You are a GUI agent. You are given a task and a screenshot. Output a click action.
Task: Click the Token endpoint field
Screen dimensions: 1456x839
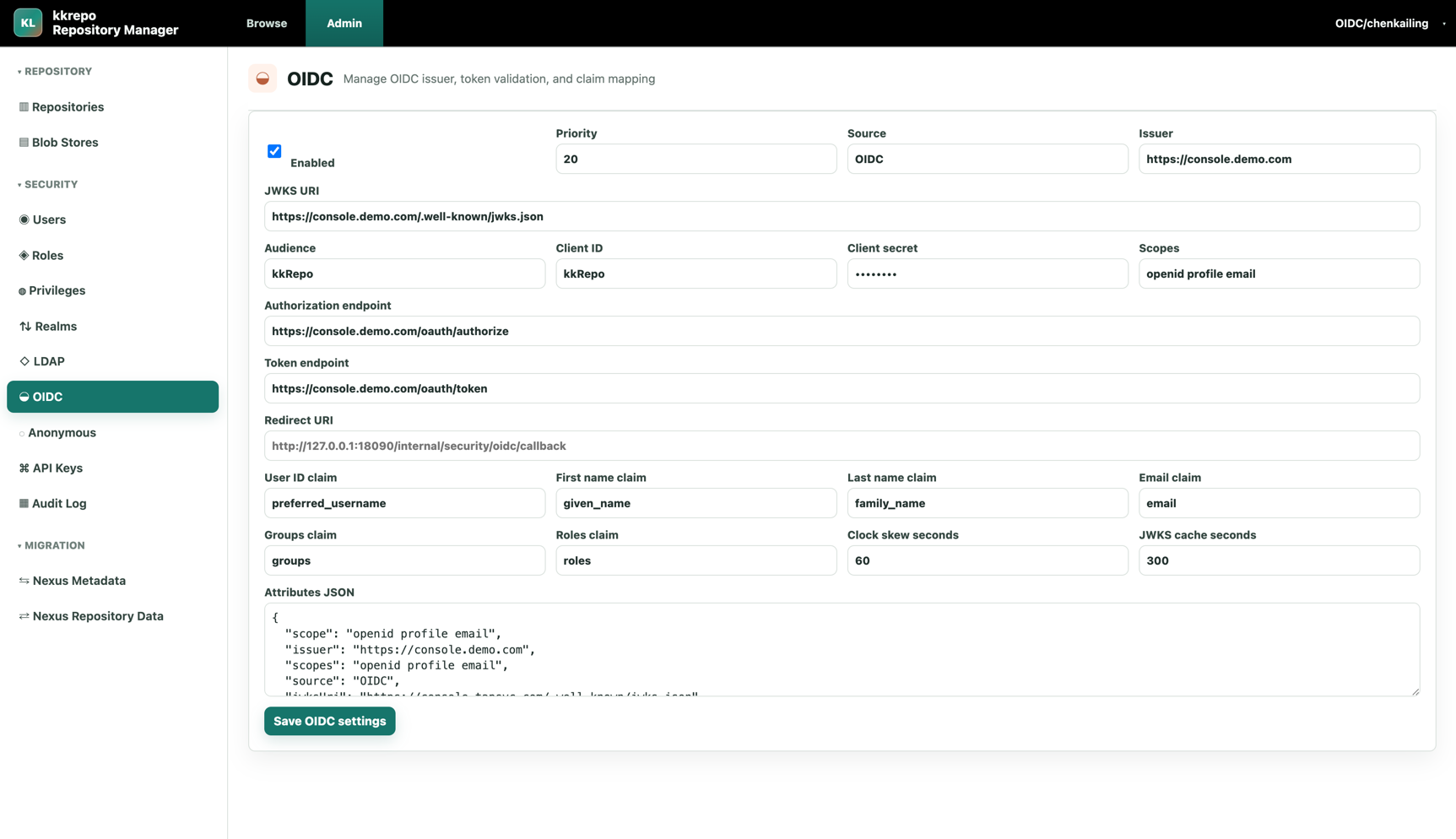tap(842, 388)
